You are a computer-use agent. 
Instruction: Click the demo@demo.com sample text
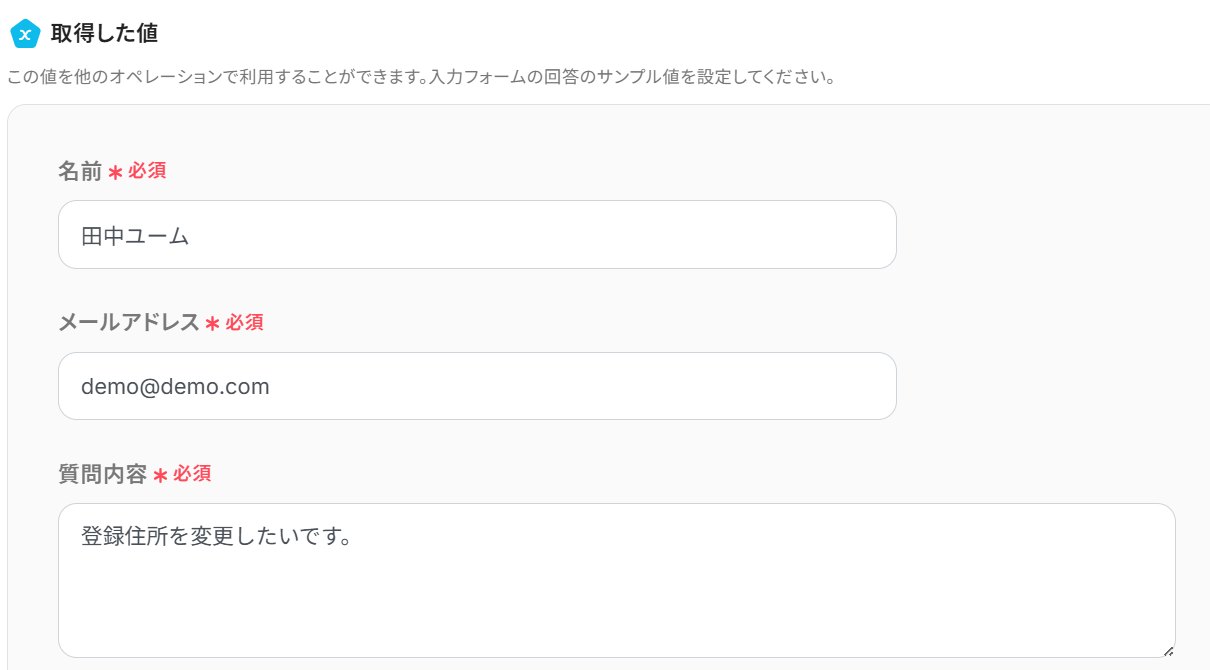[175, 386]
